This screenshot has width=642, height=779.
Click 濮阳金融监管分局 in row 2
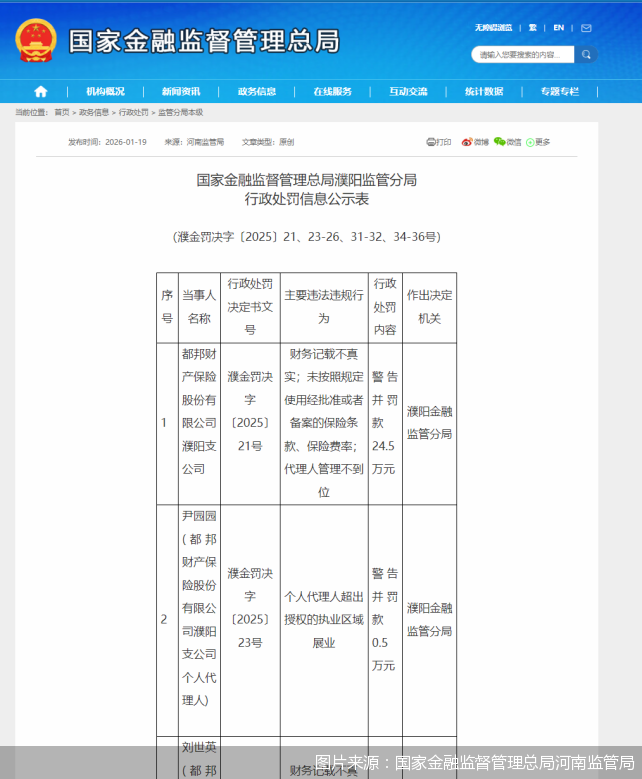(x=429, y=620)
